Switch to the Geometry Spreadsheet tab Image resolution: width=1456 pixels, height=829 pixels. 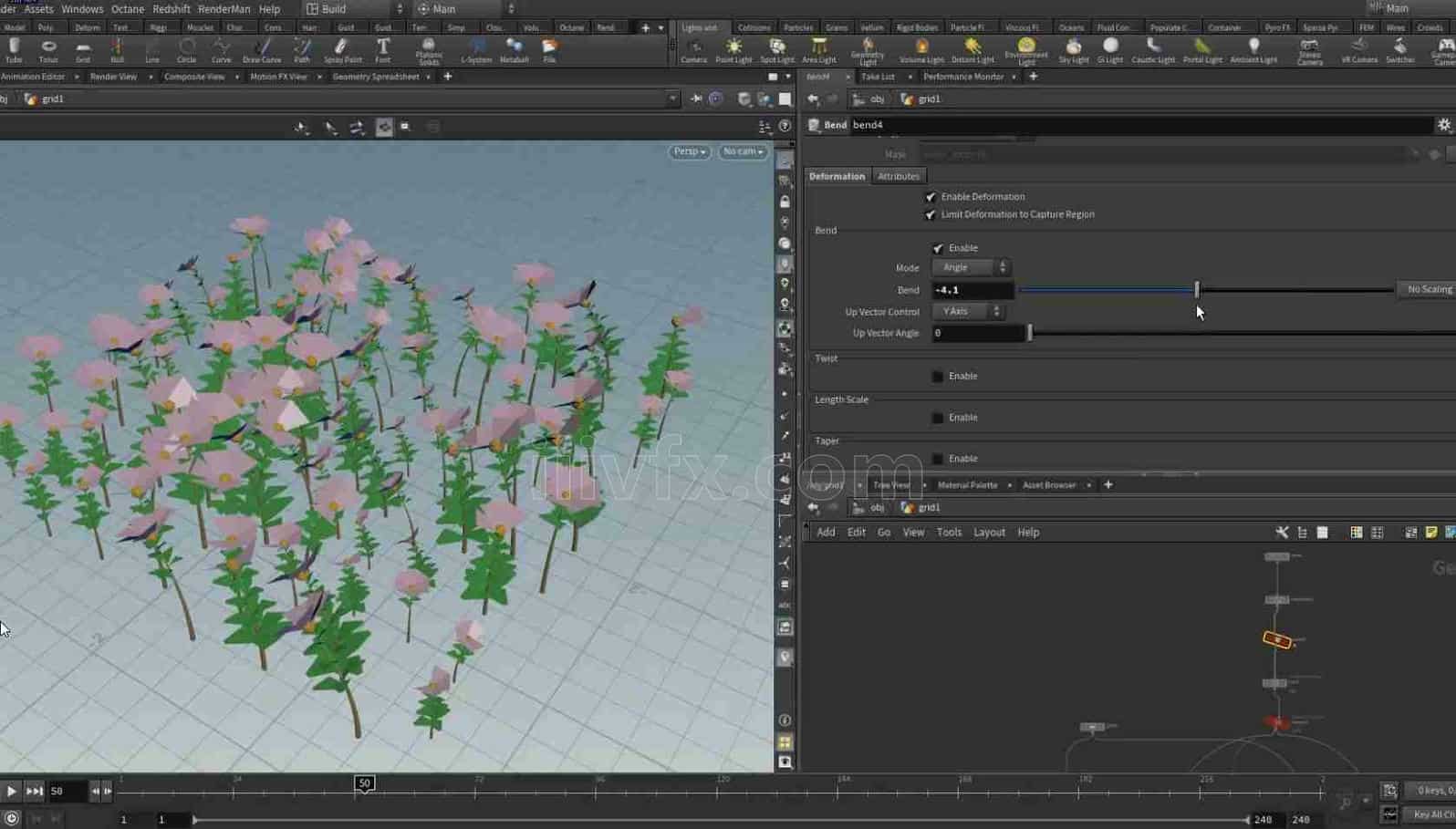(x=376, y=77)
